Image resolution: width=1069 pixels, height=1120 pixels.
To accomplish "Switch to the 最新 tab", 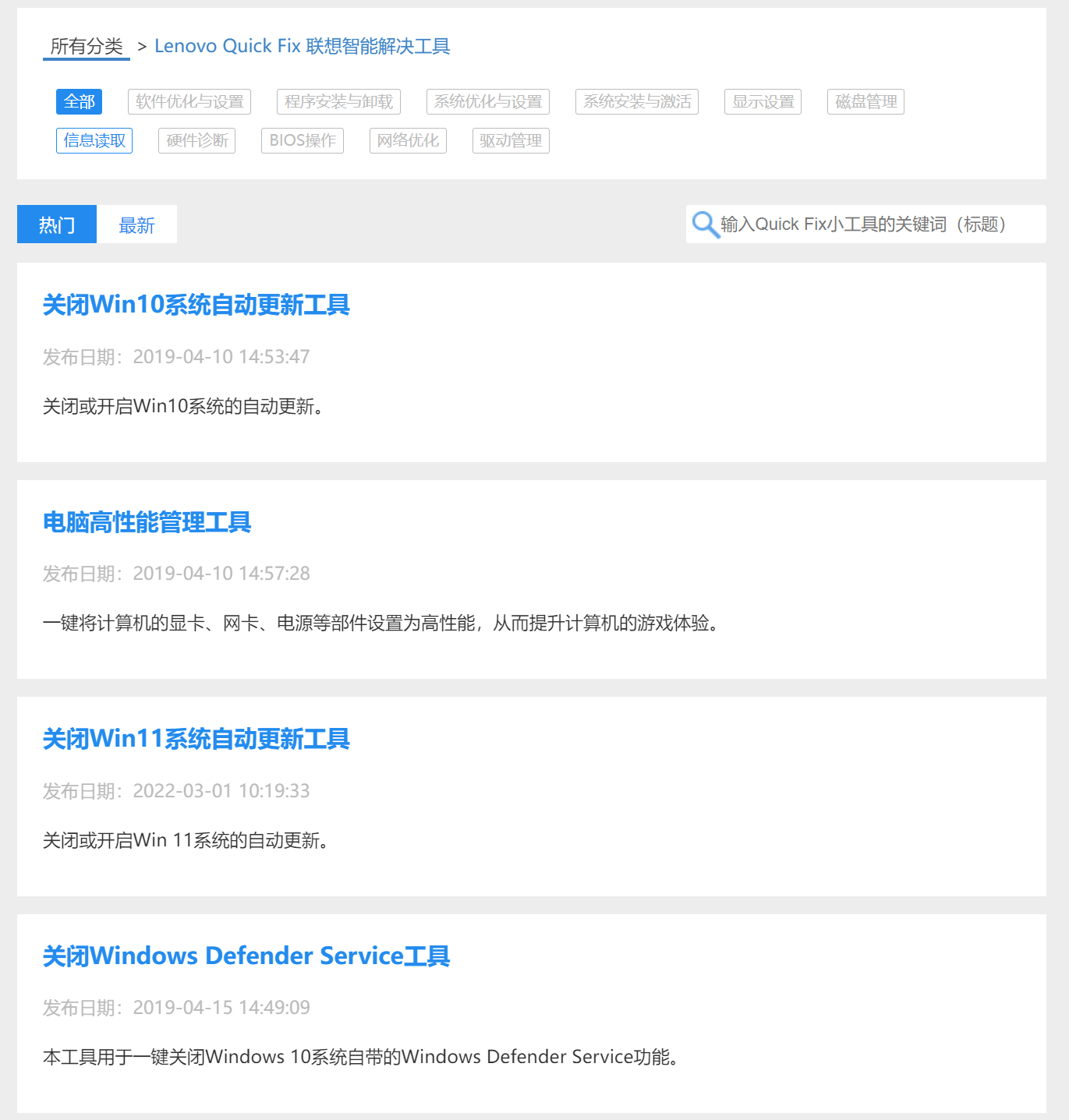I will coord(136,224).
